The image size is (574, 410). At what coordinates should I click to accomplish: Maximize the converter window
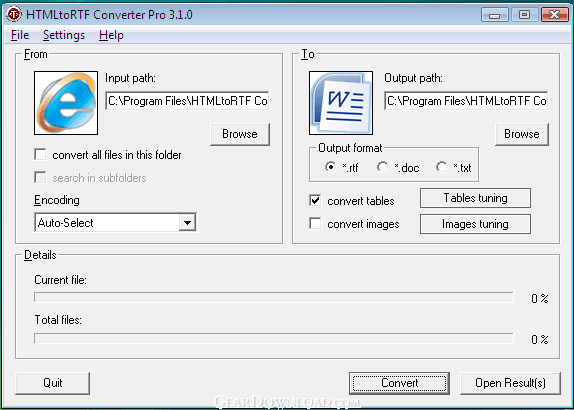(x=524, y=15)
